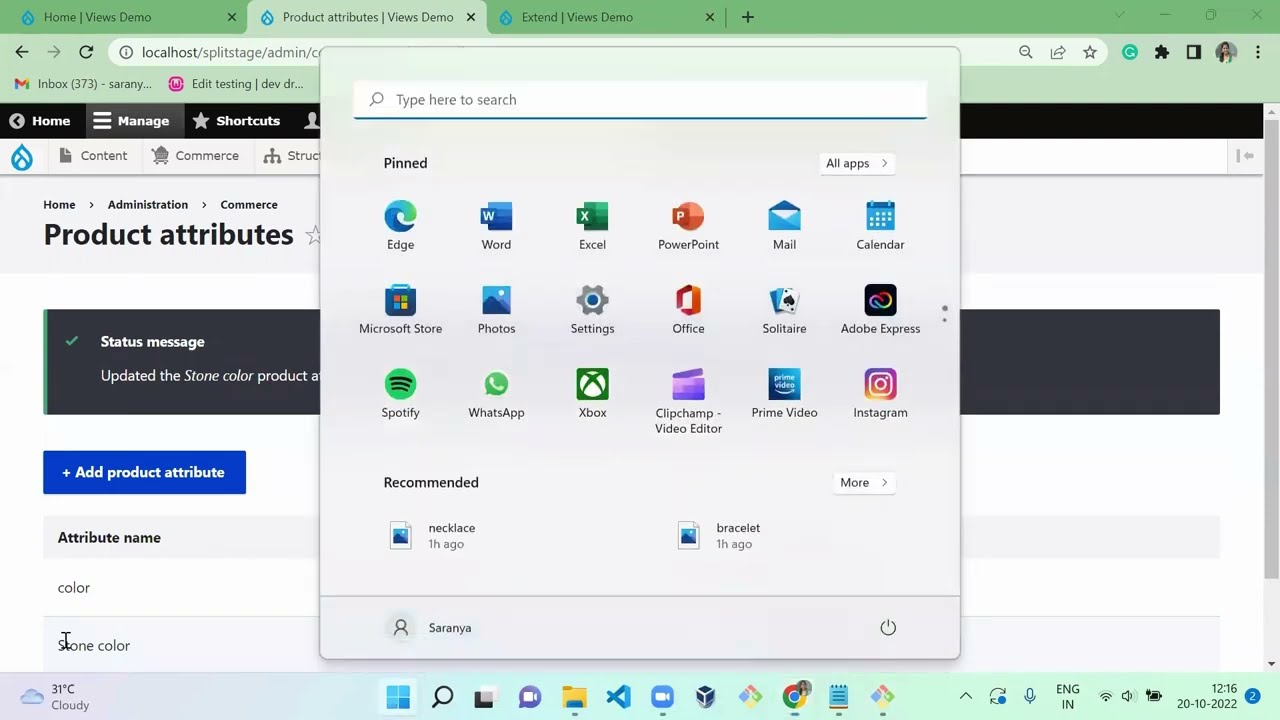Expand the hidden system tray icons

965,696
